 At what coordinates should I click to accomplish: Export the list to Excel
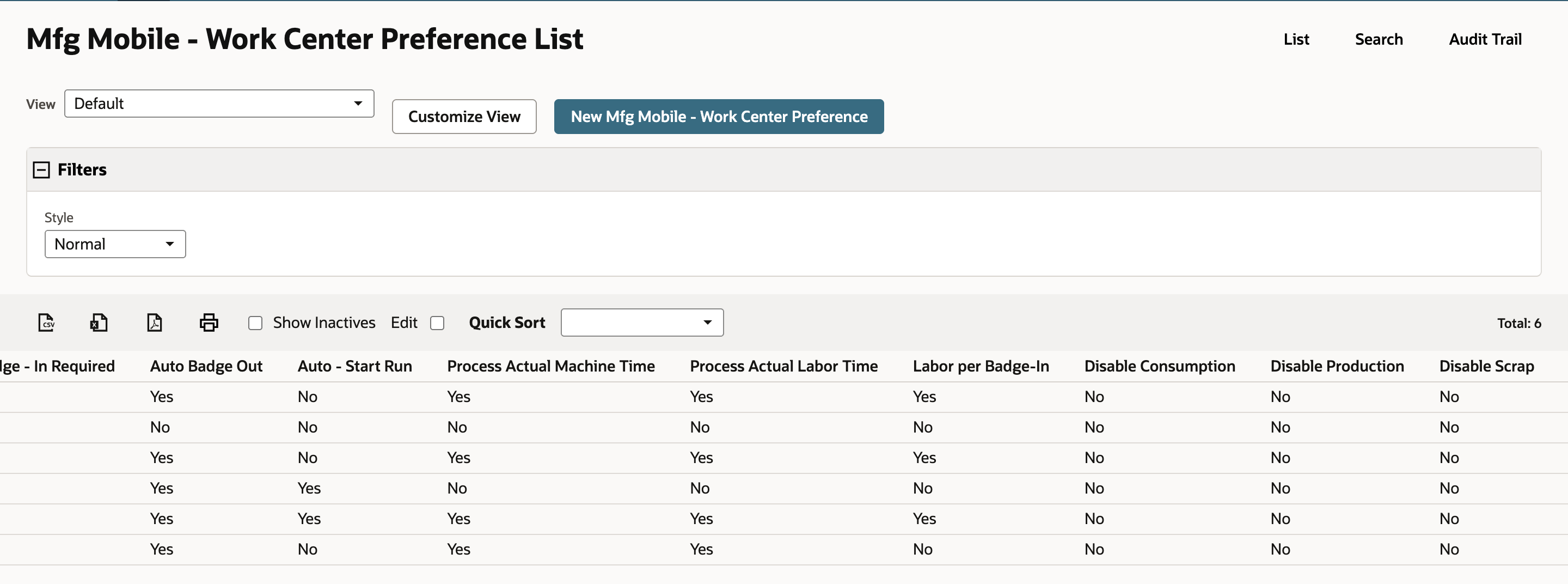point(99,322)
